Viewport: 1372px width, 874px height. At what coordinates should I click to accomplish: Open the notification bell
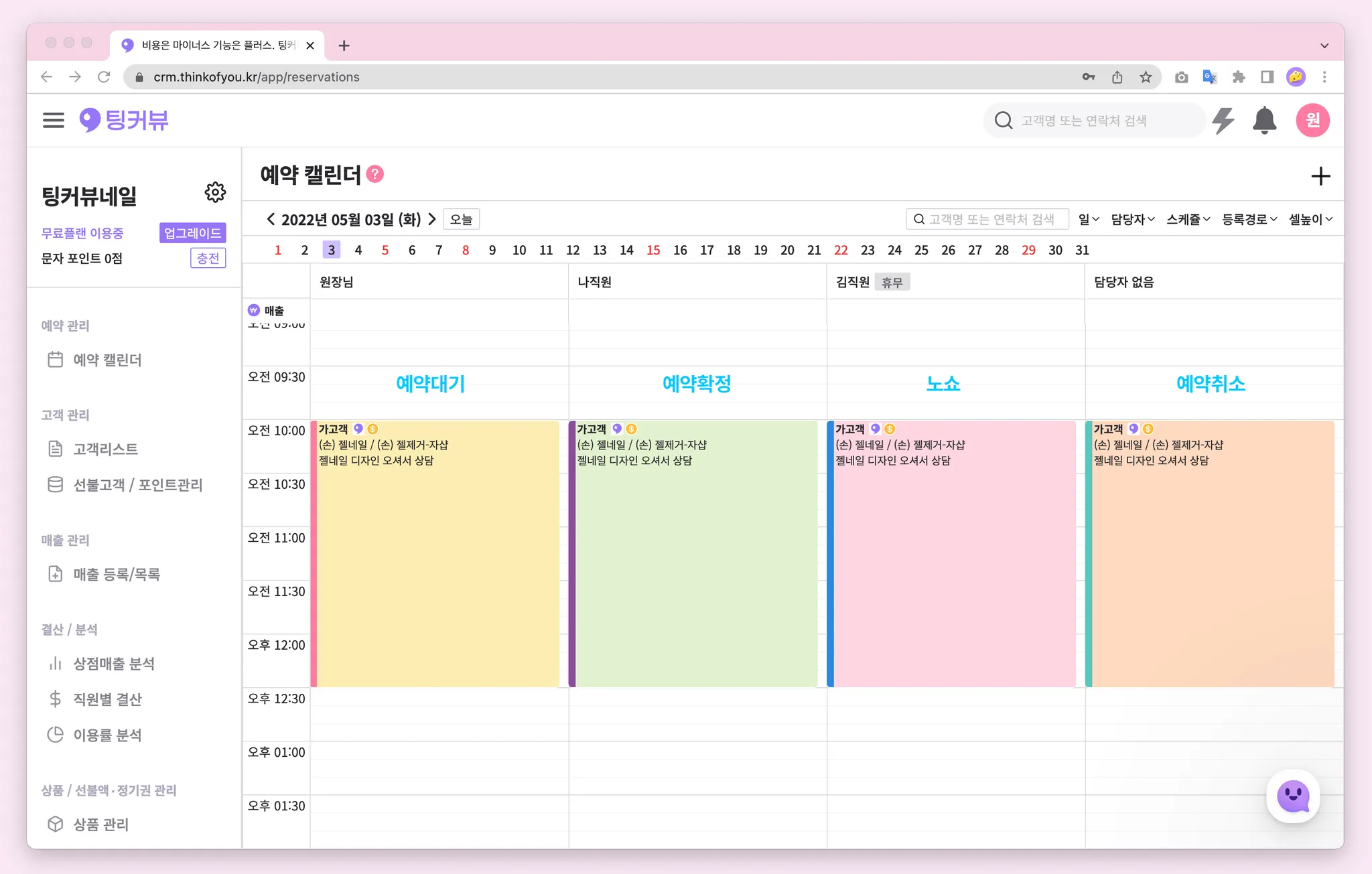click(1264, 121)
